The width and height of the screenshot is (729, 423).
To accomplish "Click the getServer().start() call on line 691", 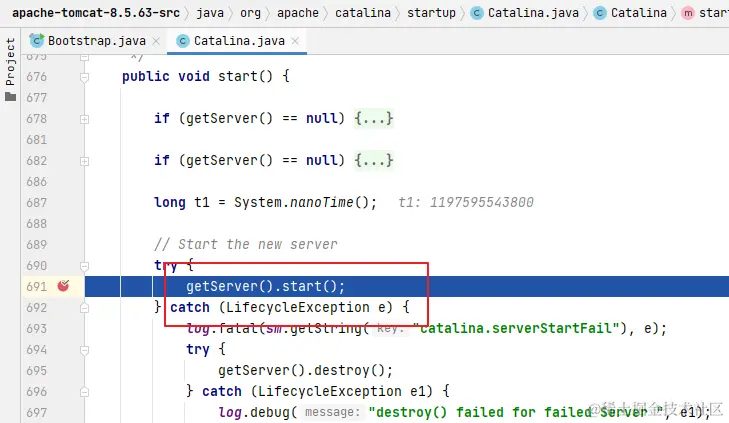I will point(265,286).
